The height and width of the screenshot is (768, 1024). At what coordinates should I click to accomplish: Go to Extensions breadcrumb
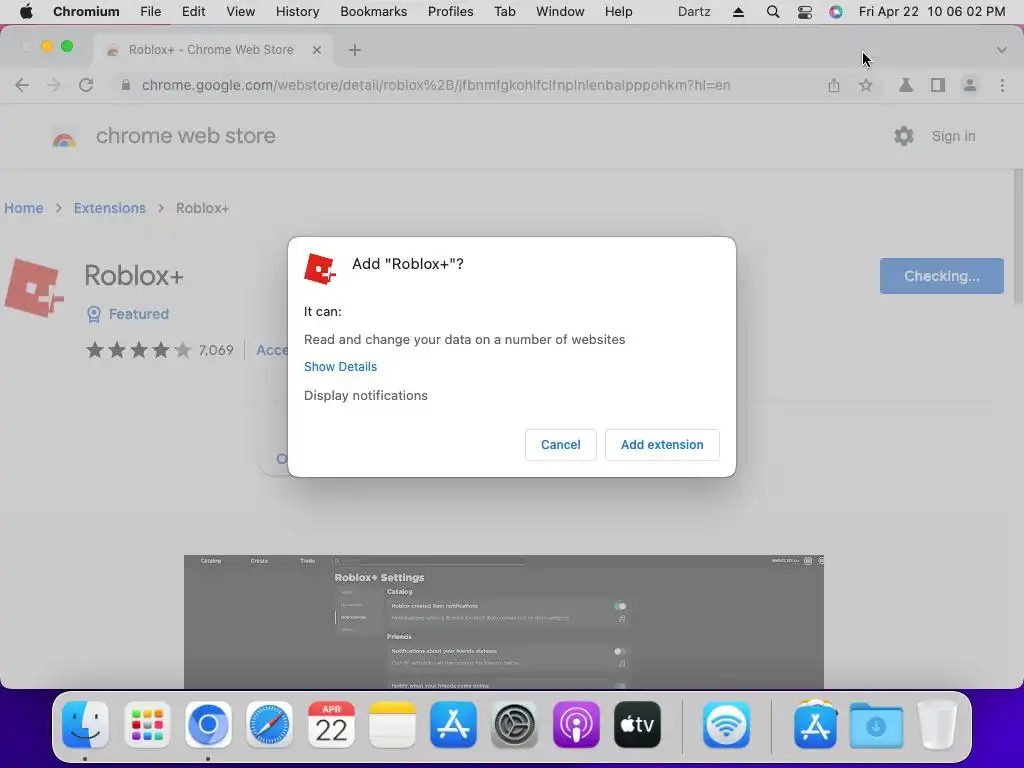tap(110, 208)
